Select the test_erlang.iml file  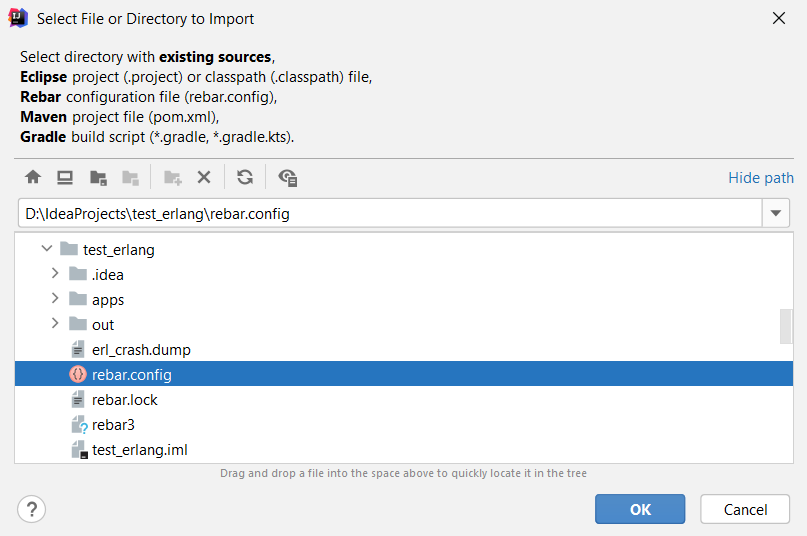coord(140,450)
